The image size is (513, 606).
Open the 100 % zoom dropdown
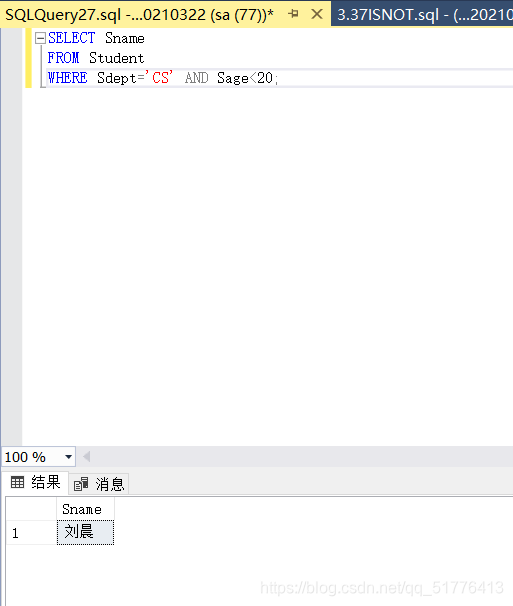click(x=68, y=457)
